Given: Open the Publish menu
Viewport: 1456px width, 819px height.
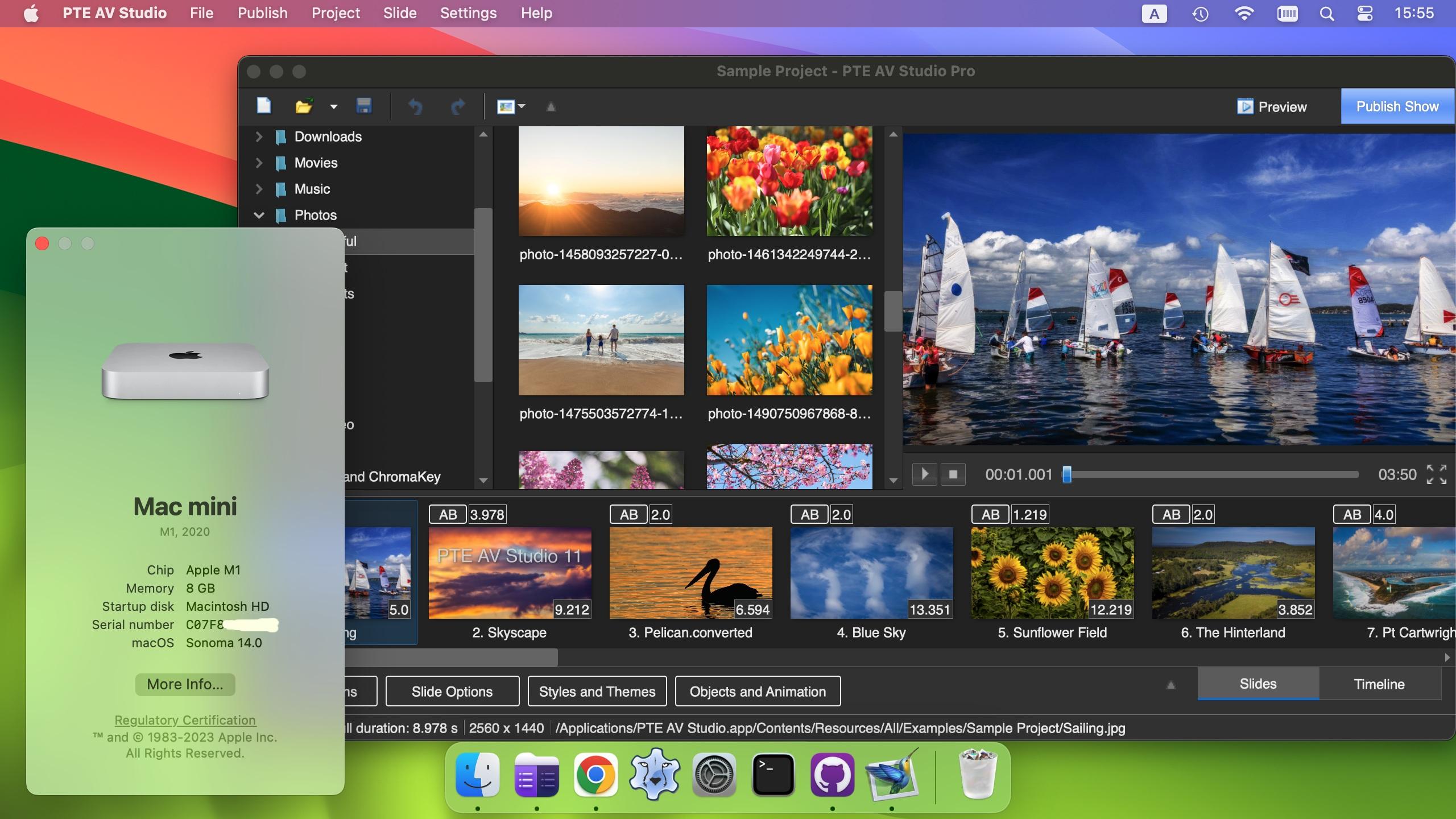Looking at the screenshot, I should pyautogui.click(x=262, y=13).
